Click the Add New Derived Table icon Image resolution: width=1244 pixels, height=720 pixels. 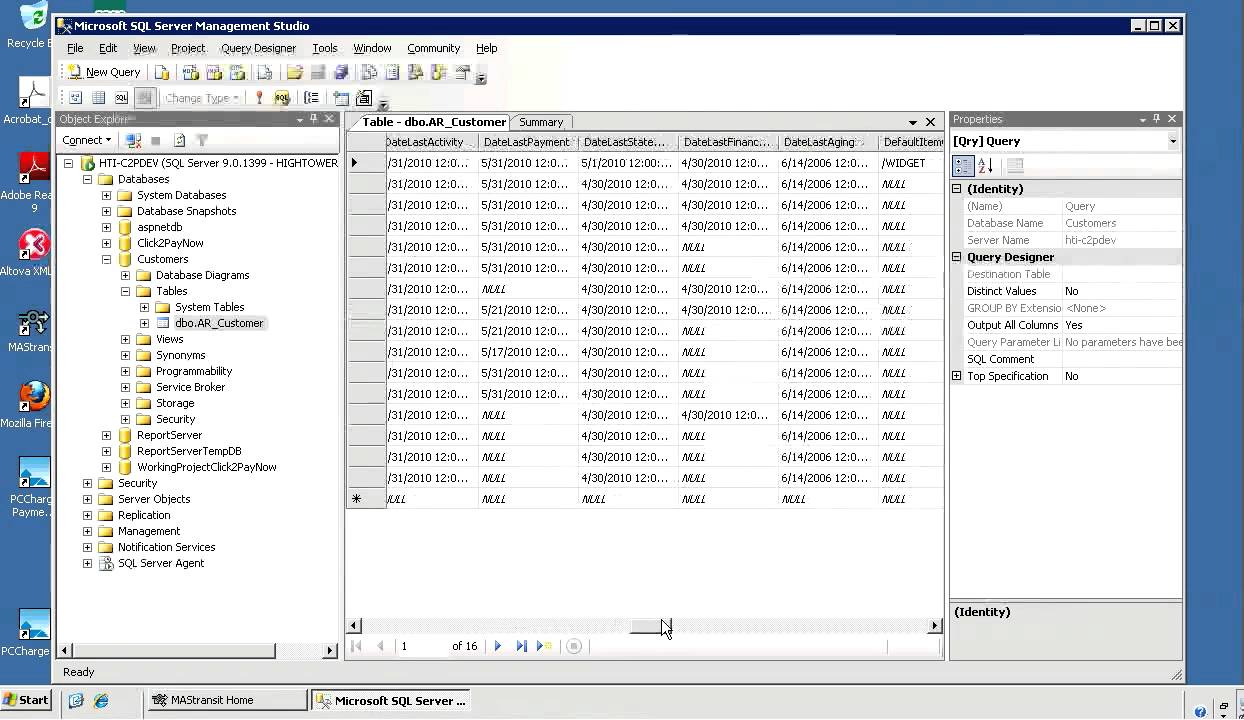coord(364,98)
